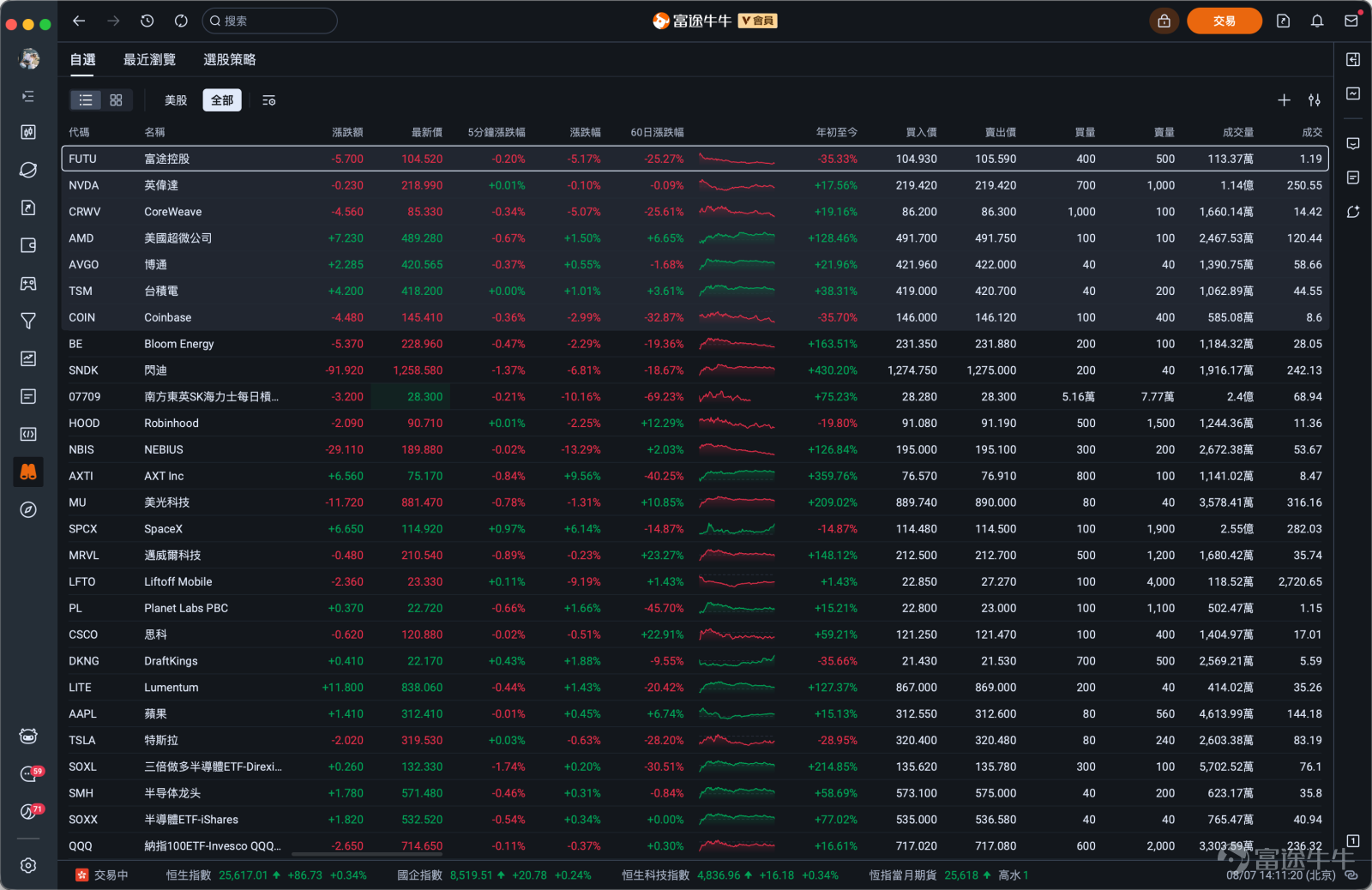Open TSM 台積電 row
The width and height of the screenshot is (1372, 890).
(x=695, y=291)
